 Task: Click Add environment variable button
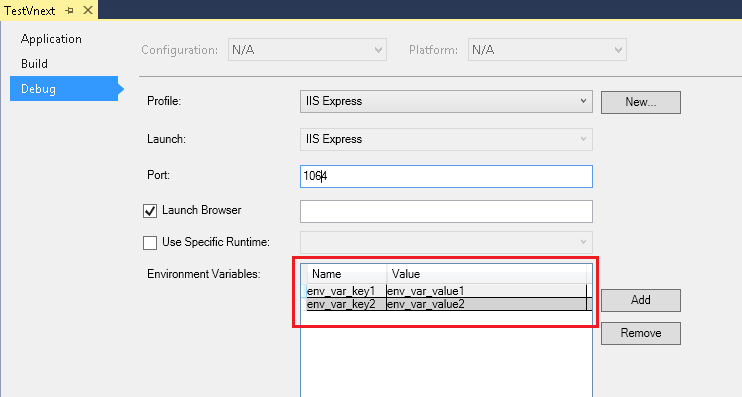641,300
